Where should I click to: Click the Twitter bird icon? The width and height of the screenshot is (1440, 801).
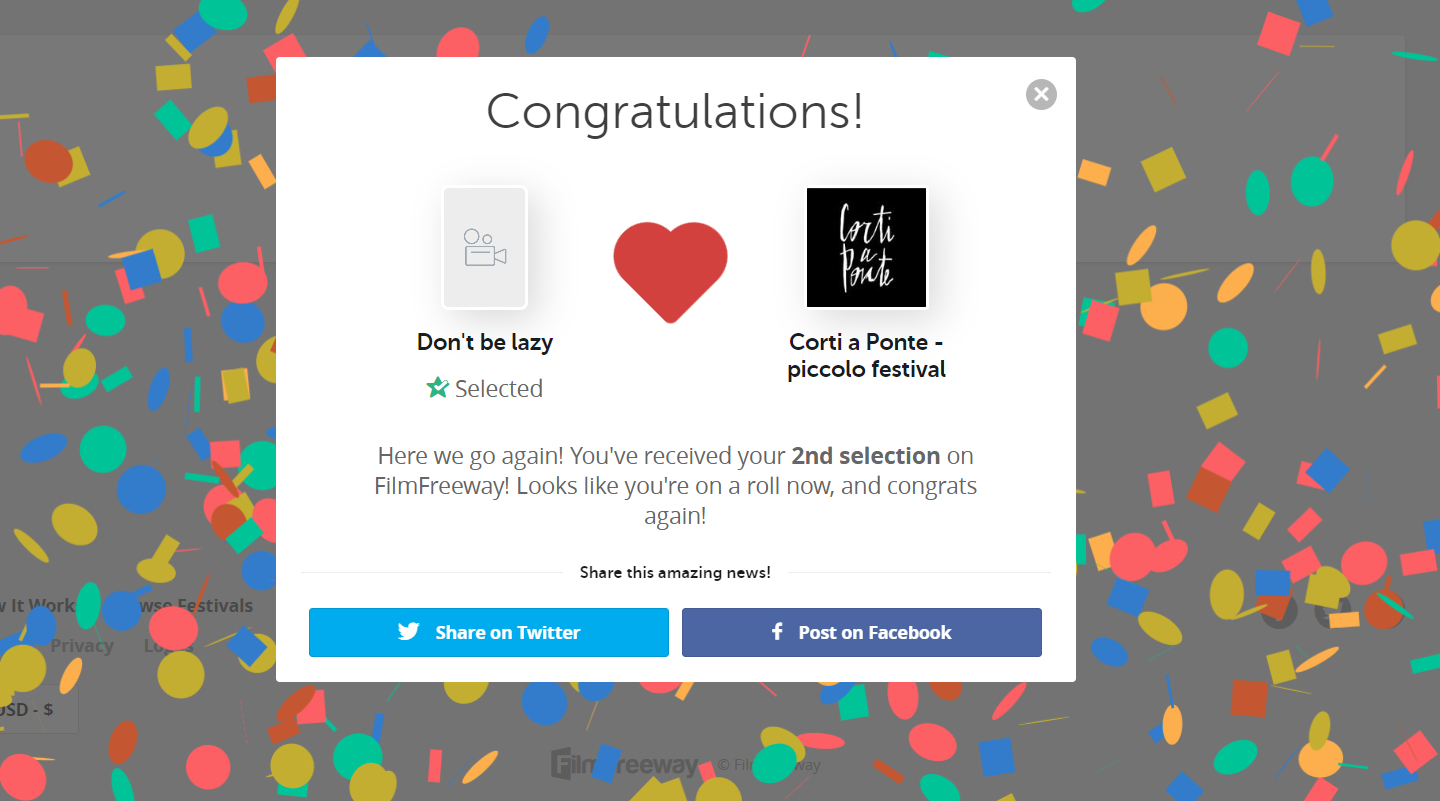[408, 632]
